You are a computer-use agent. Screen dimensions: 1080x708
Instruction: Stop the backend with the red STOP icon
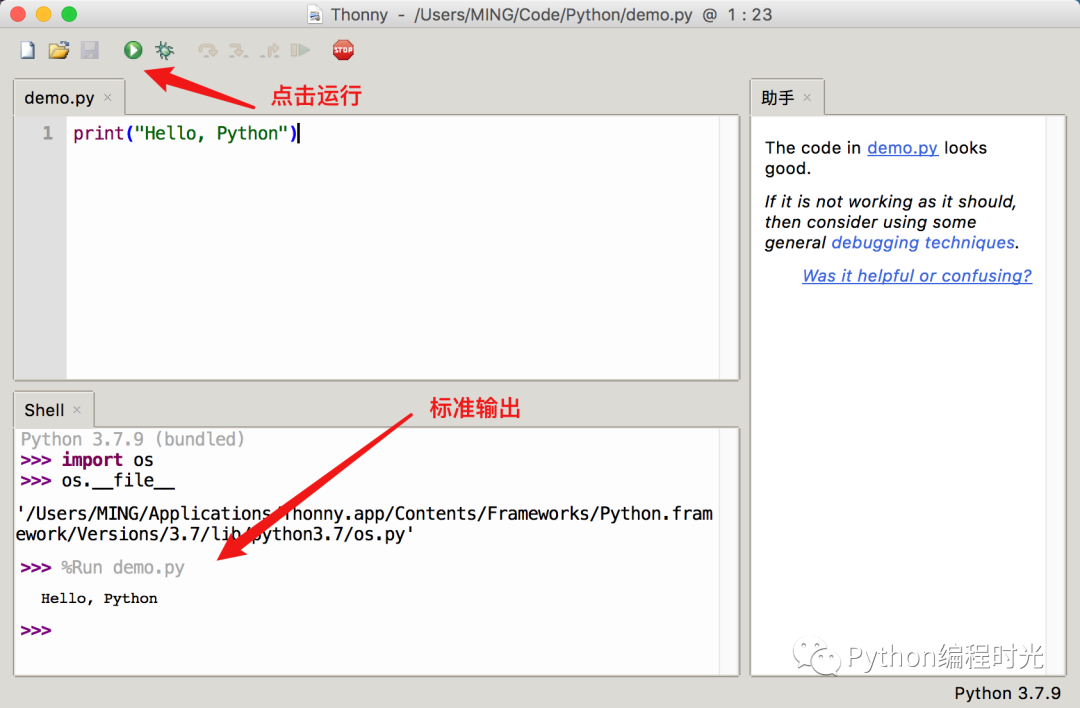point(343,50)
